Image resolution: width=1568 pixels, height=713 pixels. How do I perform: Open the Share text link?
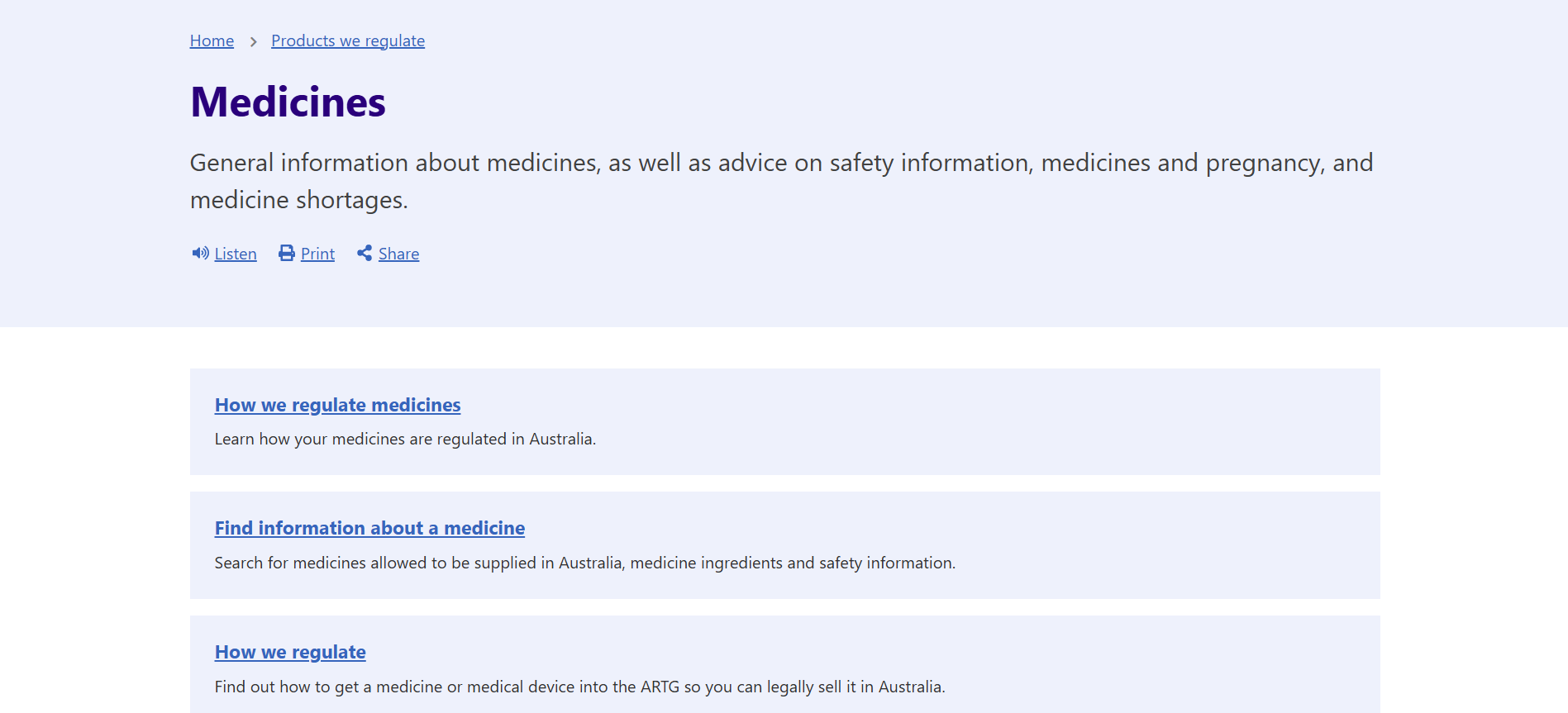coord(398,254)
